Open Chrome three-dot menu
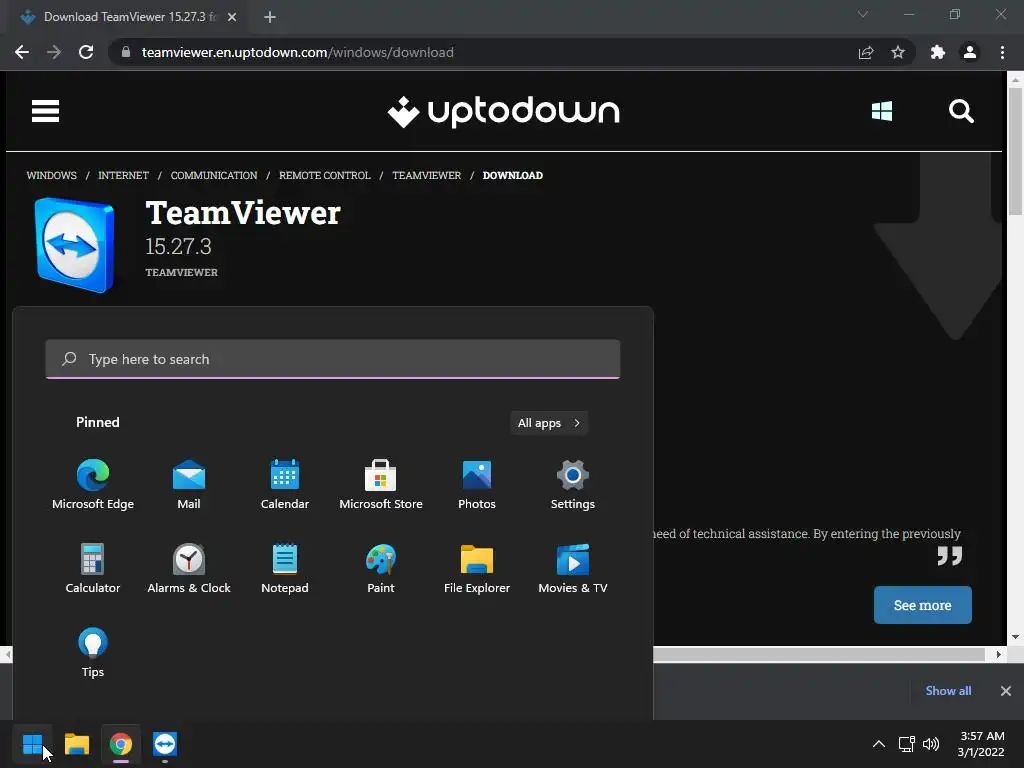The width and height of the screenshot is (1024, 768). coord(1002,52)
